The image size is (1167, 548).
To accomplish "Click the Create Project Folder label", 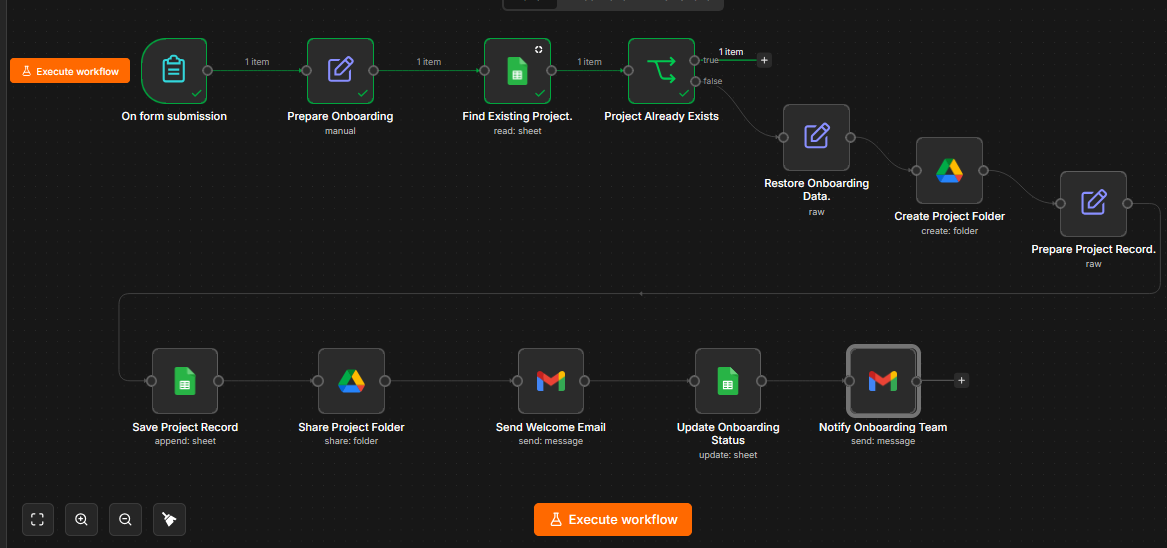I will [x=950, y=217].
